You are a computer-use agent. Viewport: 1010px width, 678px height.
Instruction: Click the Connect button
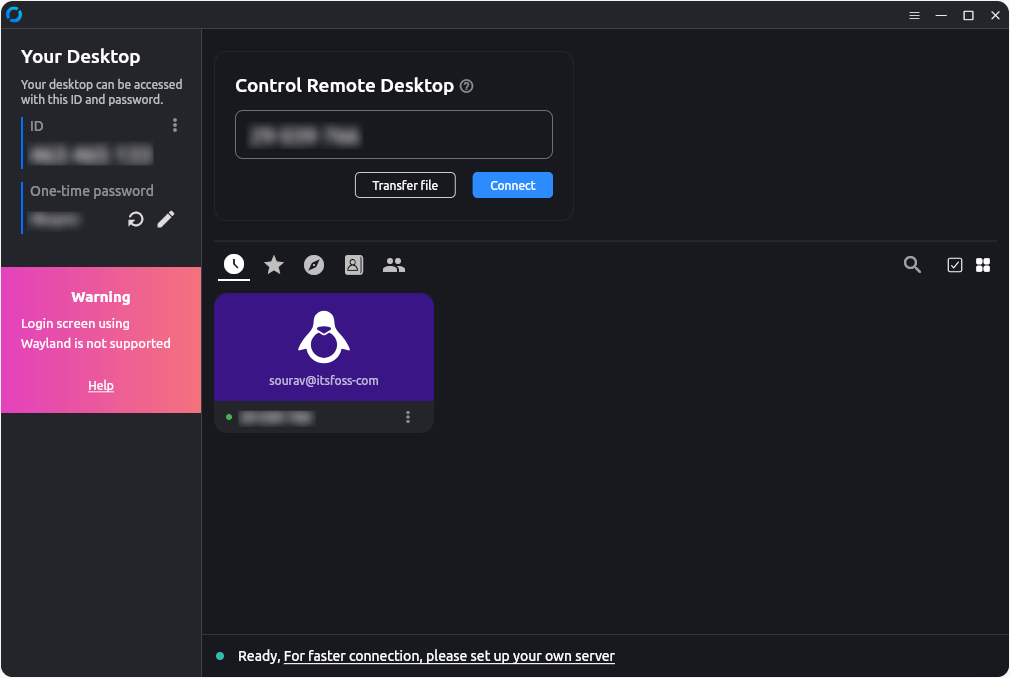[x=512, y=185]
